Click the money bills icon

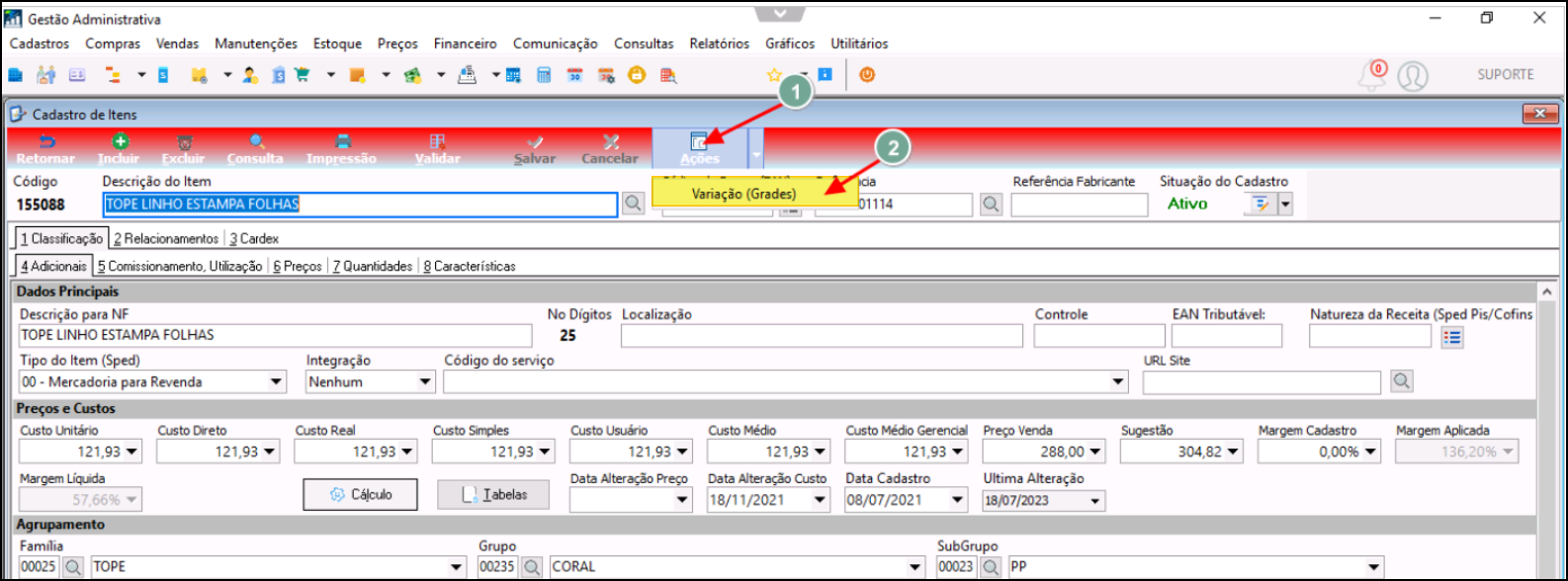[x=412, y=74]
